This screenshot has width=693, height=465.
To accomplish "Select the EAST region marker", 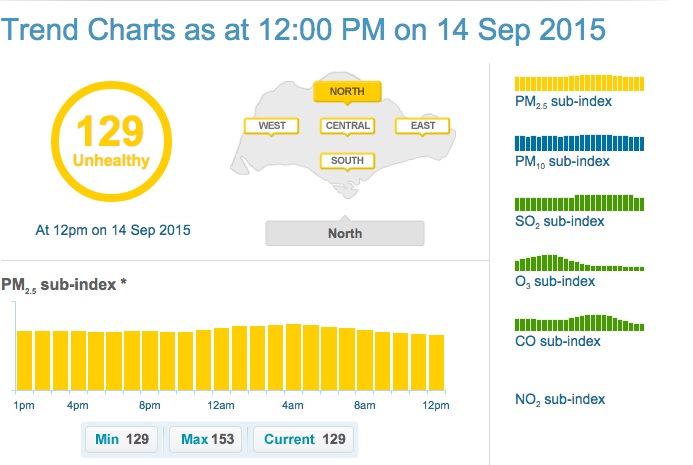I will click(422, 126).
